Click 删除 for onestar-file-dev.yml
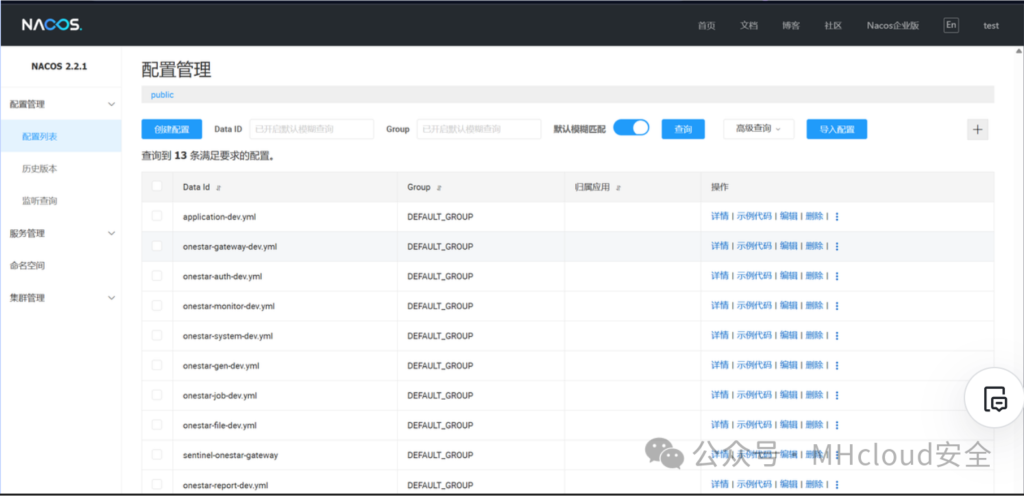The height and width of the screenshot is (496, 1024). coord(814,424)
